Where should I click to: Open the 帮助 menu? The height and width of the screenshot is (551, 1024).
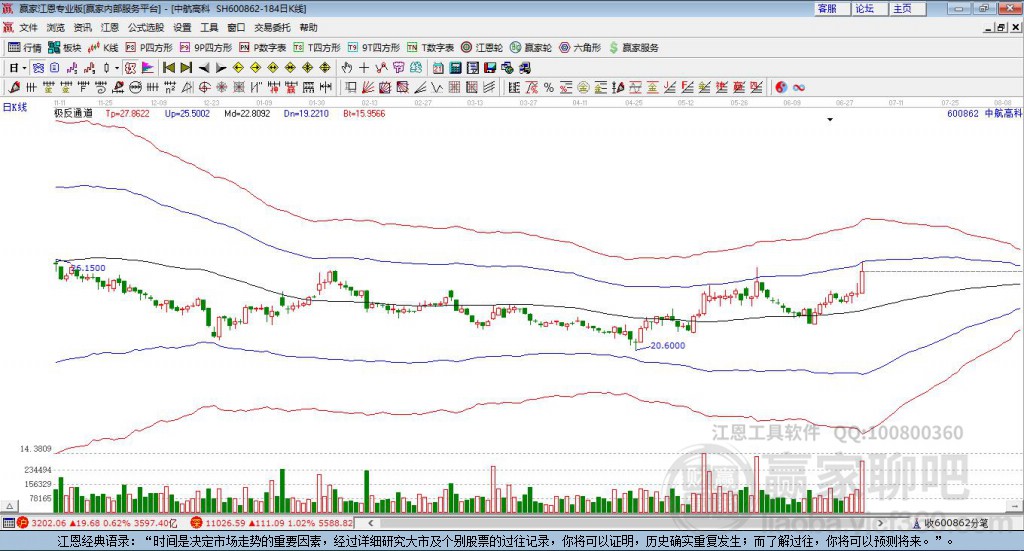click(x=308, y=27)
